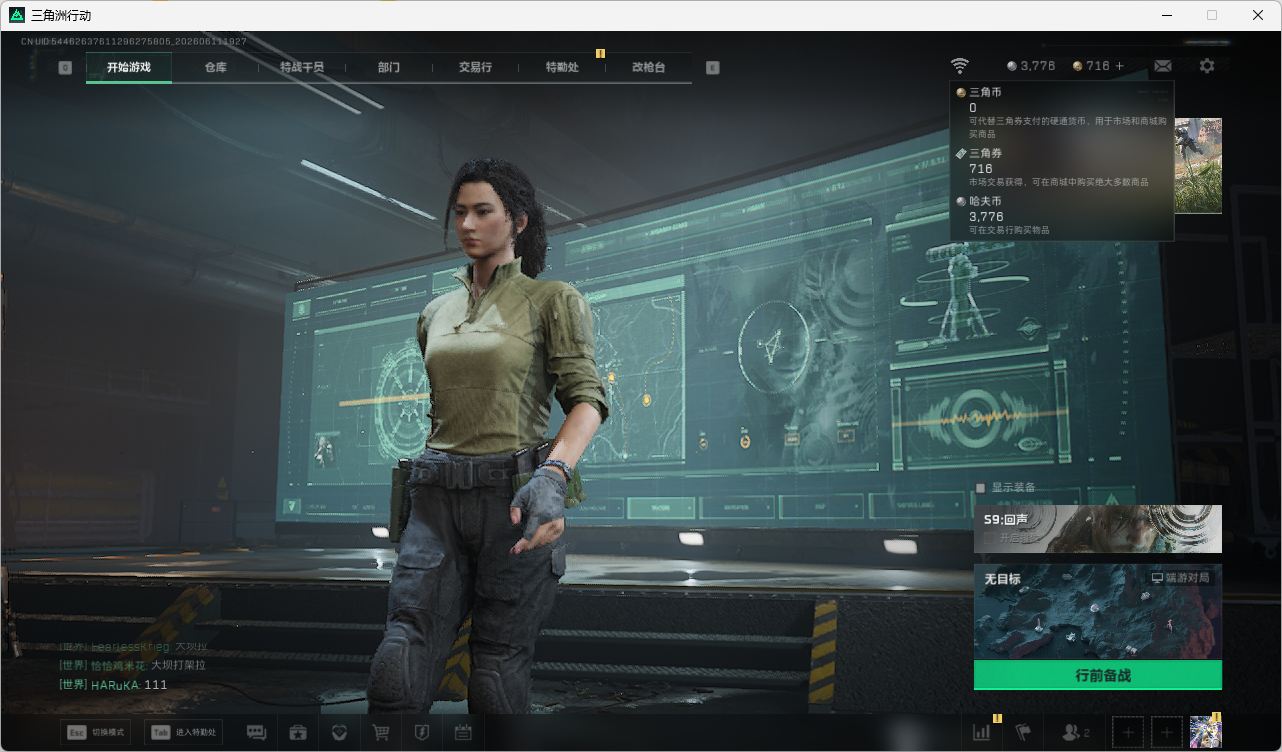
Task: Open the starred briefcase icon in bottom bar
Action: [x=298, y=733]
